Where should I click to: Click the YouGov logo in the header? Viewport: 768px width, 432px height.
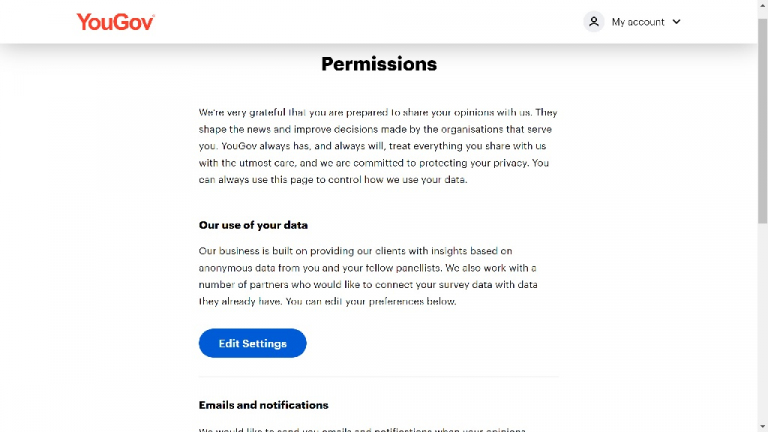[x=115, y=21]
